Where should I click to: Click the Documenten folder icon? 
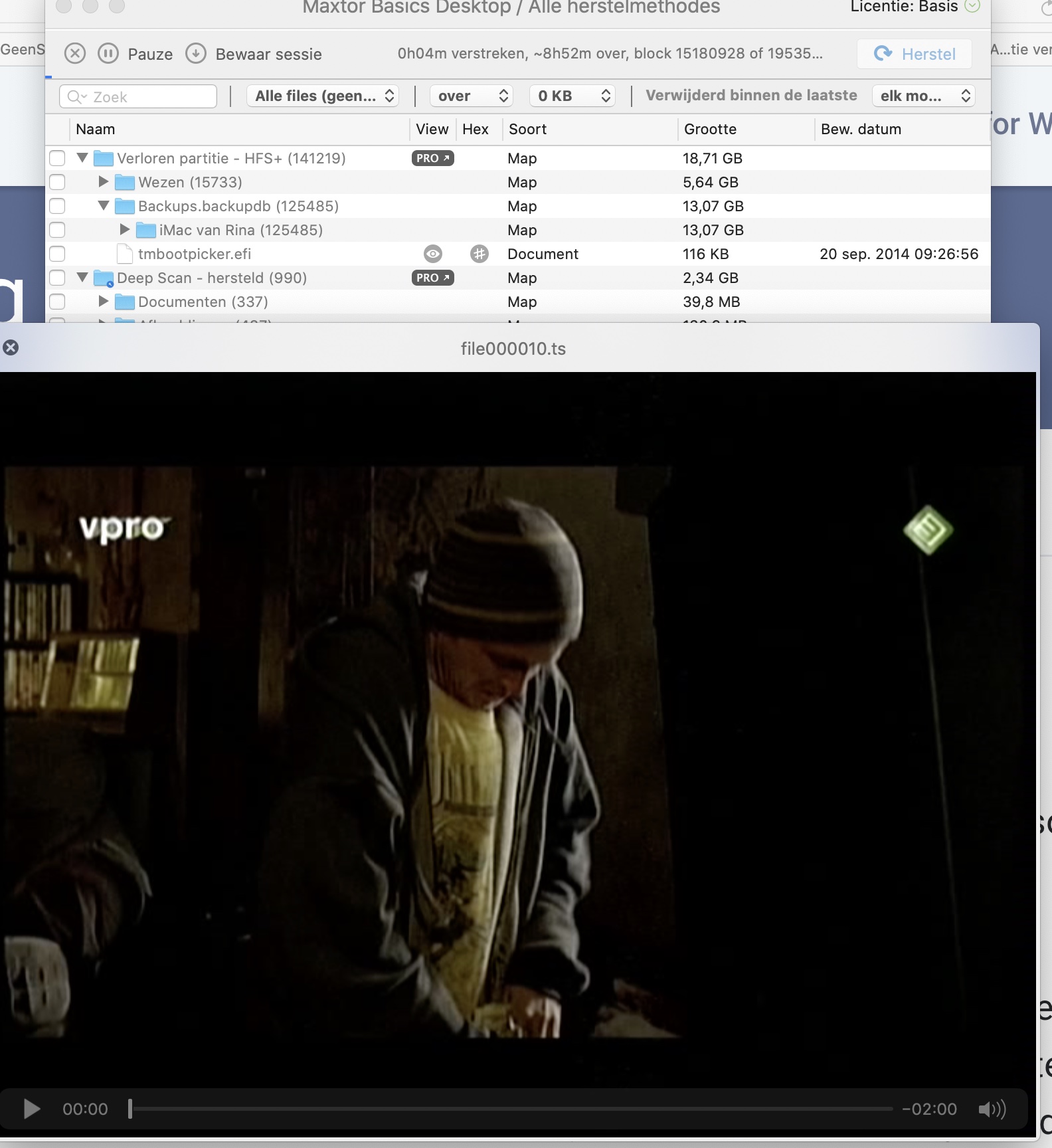tap(125, 302)
